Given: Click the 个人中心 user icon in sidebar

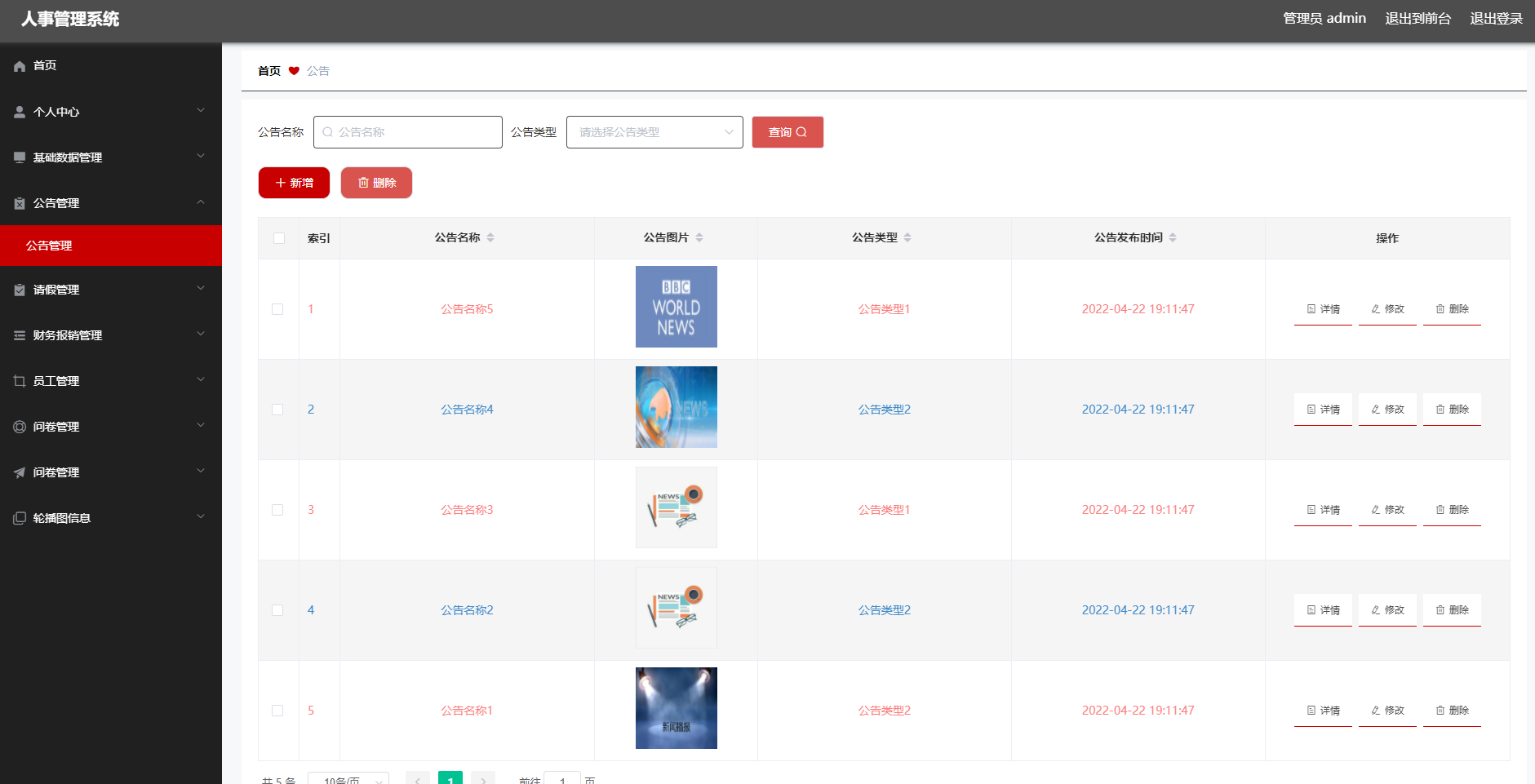Looking at the screenshot, I should [x=19, y=111].
